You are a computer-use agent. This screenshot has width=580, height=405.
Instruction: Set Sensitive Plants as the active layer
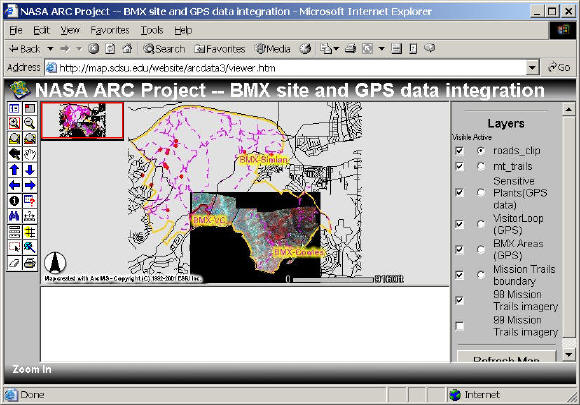(x=481, y=192)
